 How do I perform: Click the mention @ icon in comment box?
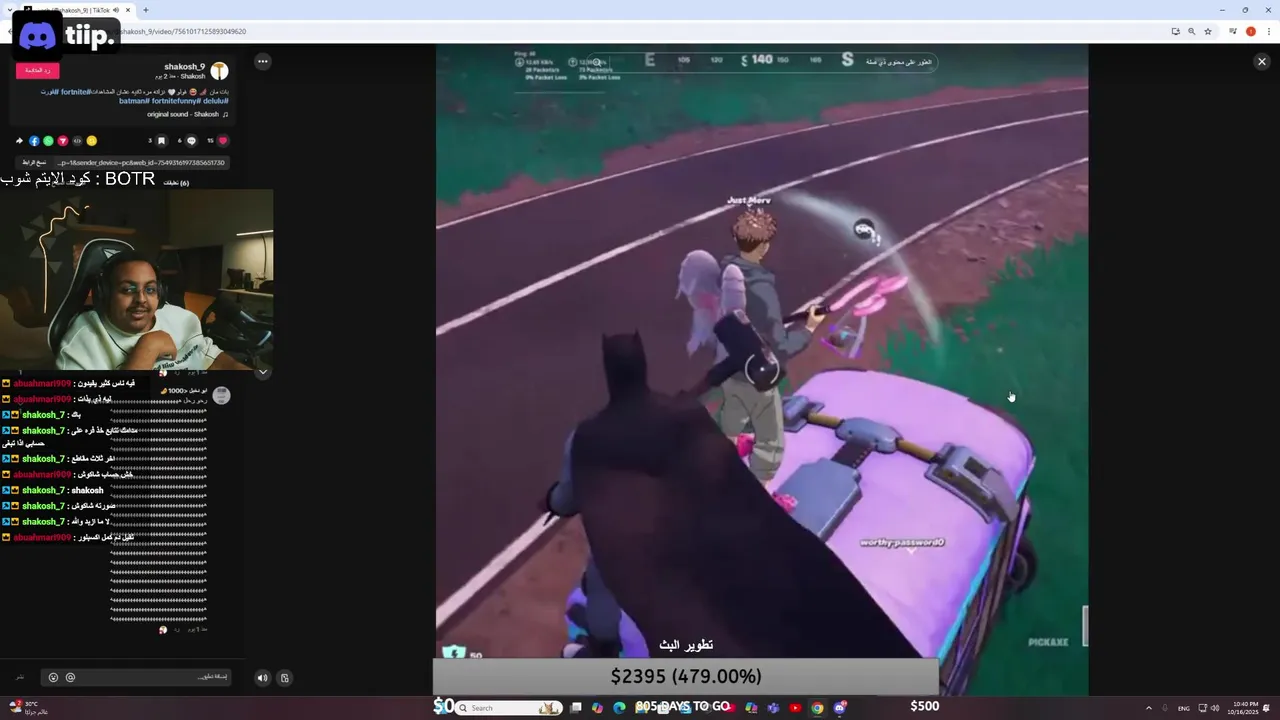(70, 677)
